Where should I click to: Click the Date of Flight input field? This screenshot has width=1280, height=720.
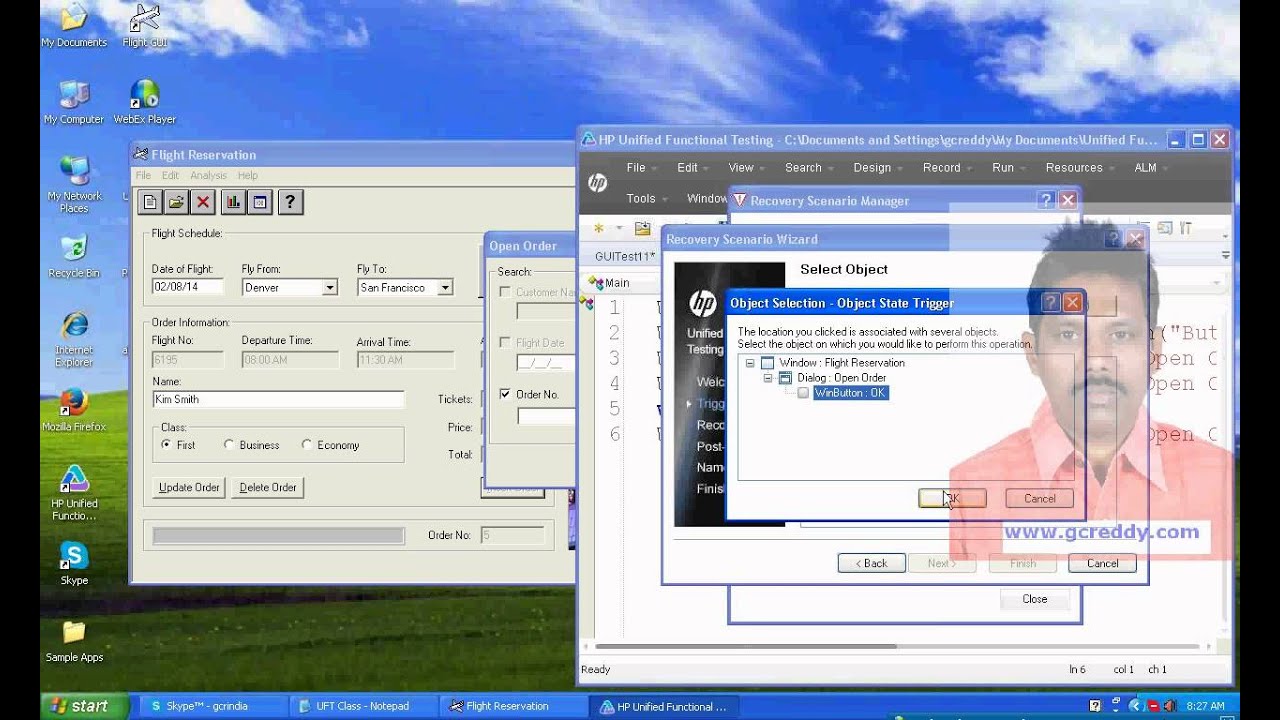pos(188,287)
